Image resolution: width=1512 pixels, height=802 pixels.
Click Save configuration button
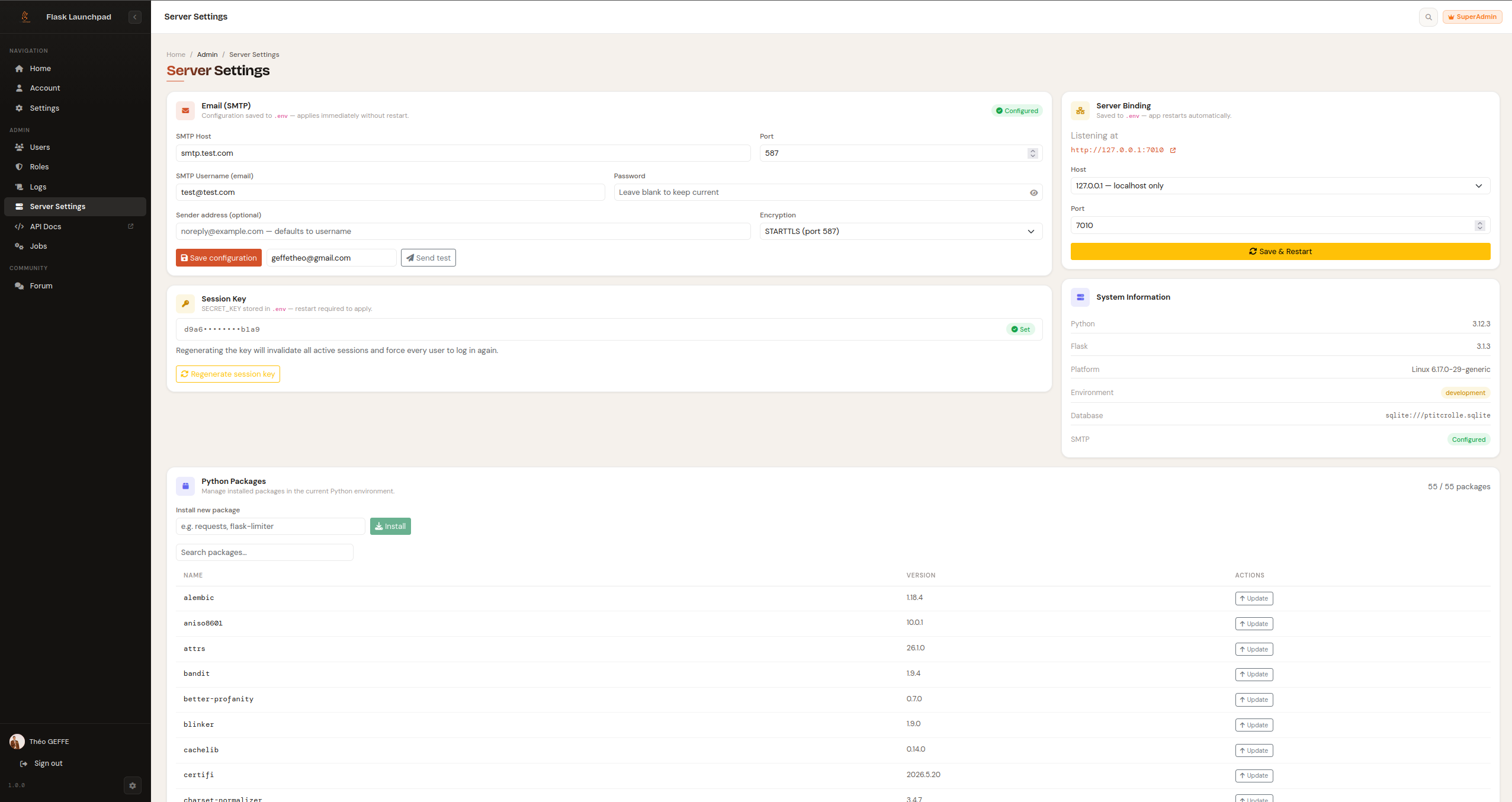(x=219, y=258)
